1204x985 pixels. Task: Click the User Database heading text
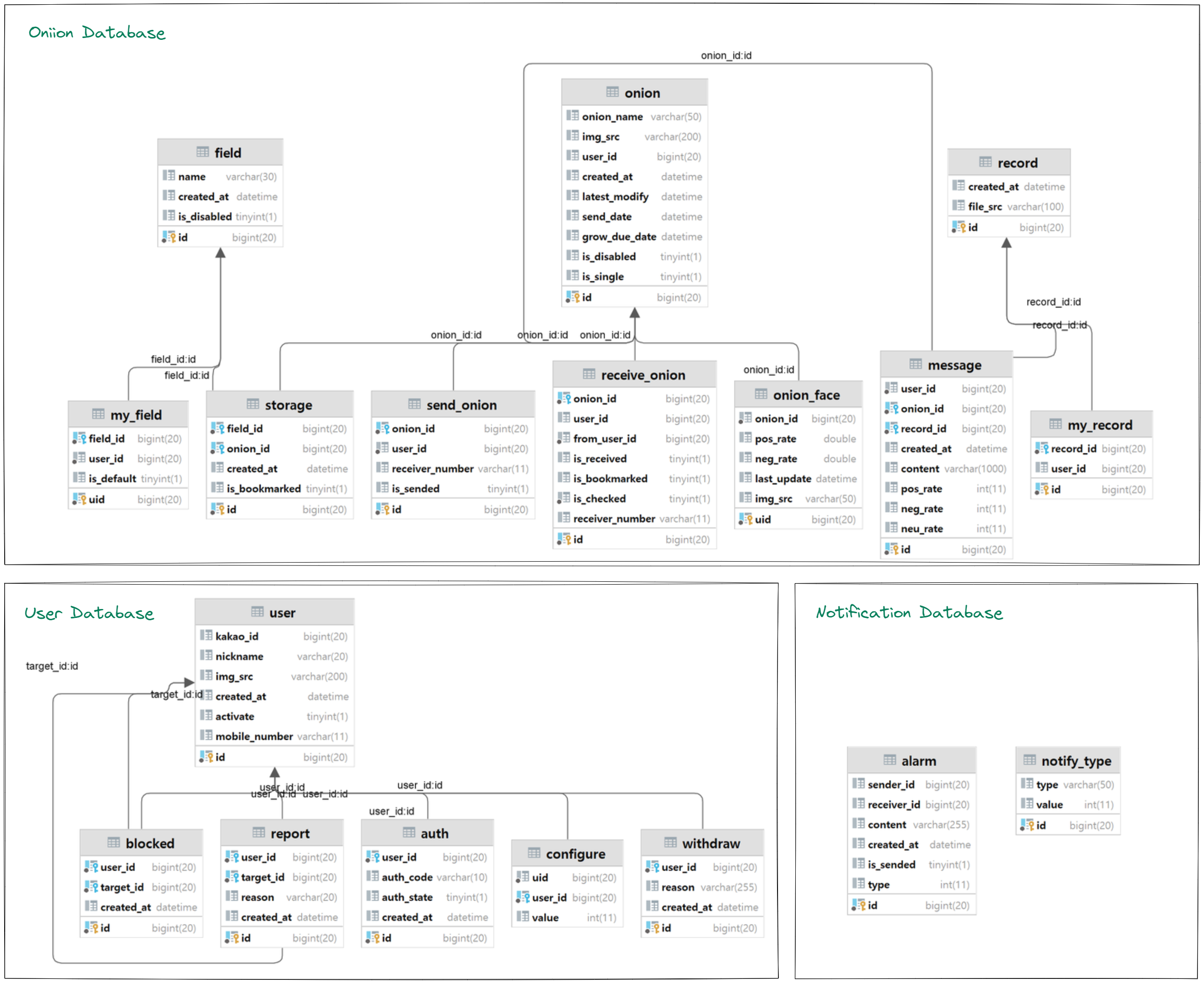pyautogui.click(x=89, y=613)
